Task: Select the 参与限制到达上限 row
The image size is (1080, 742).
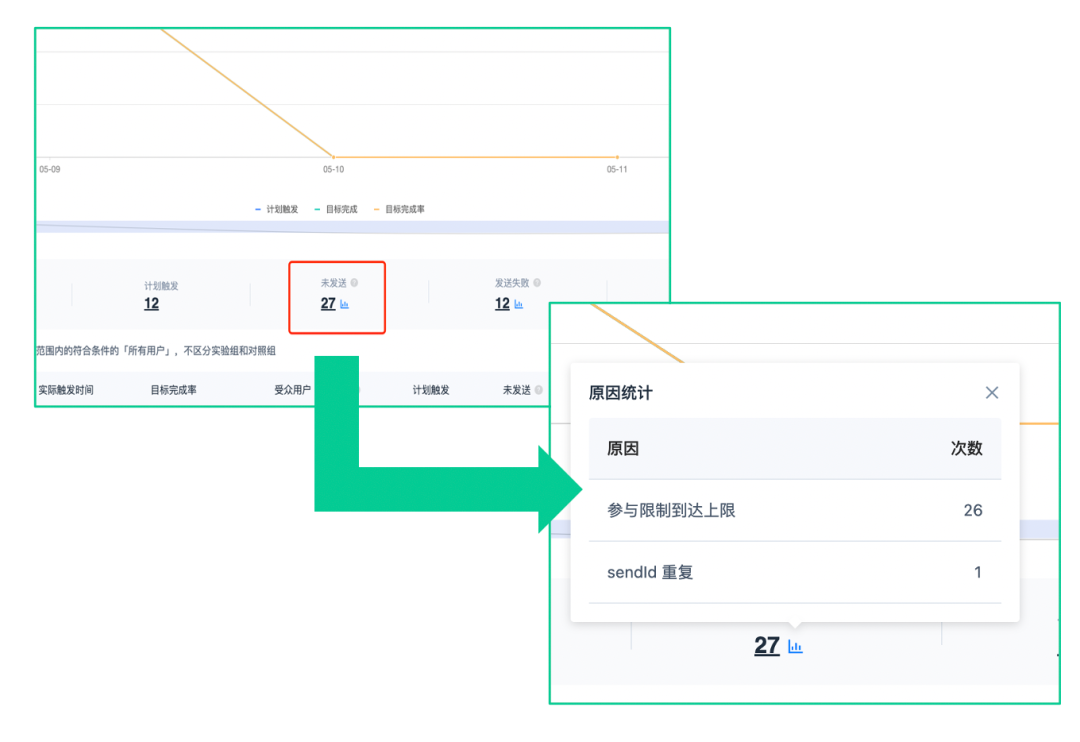Action: [795, 511]
